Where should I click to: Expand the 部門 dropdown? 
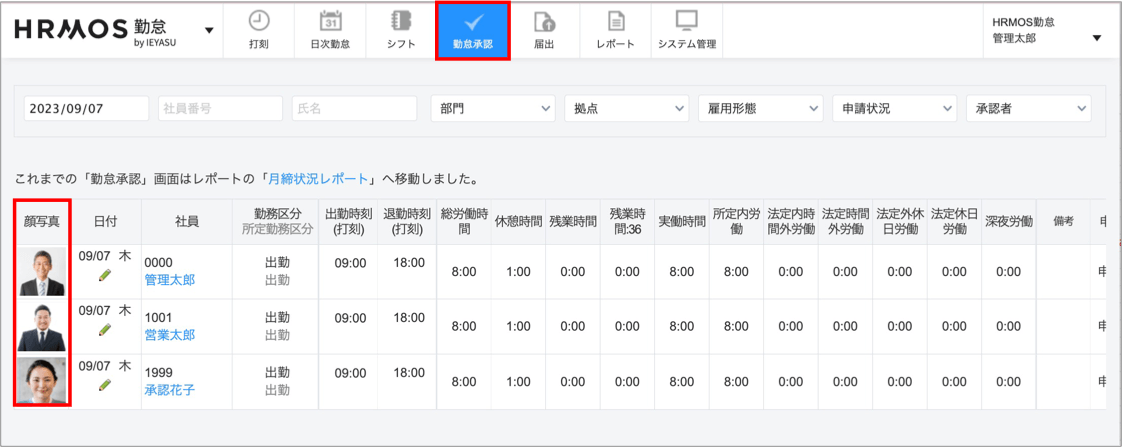(x=493, y=108)
